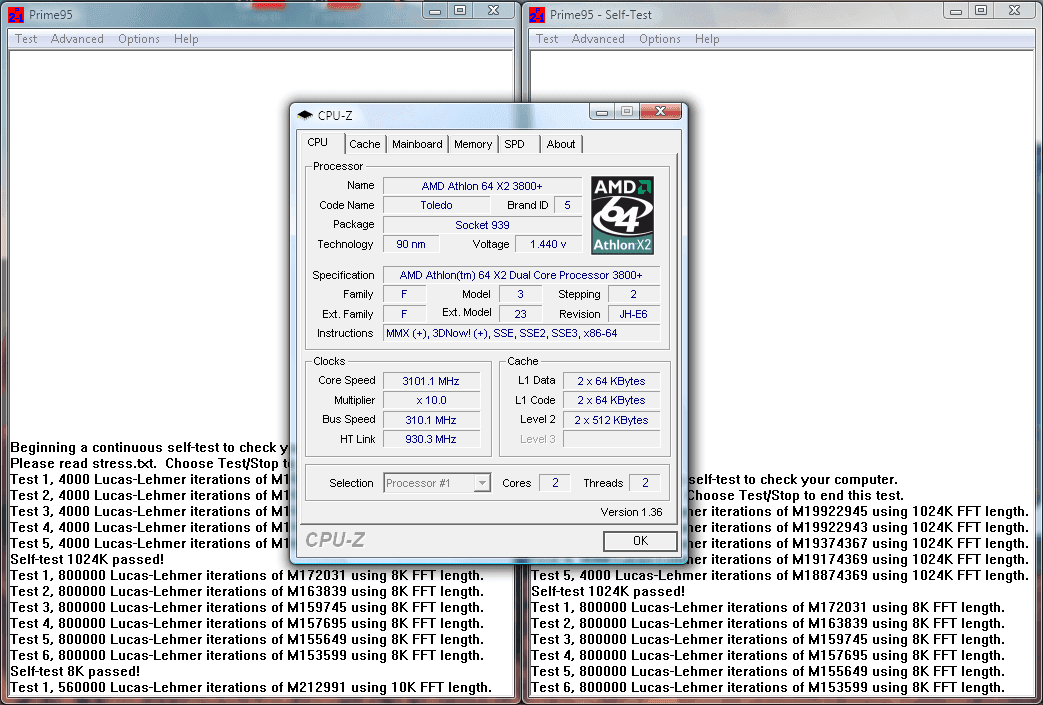The width and height of the screenshot is (1043, 705).
Task: Open Advanced menu in Prime95 Self-Test window
Action: click(598, 39)
